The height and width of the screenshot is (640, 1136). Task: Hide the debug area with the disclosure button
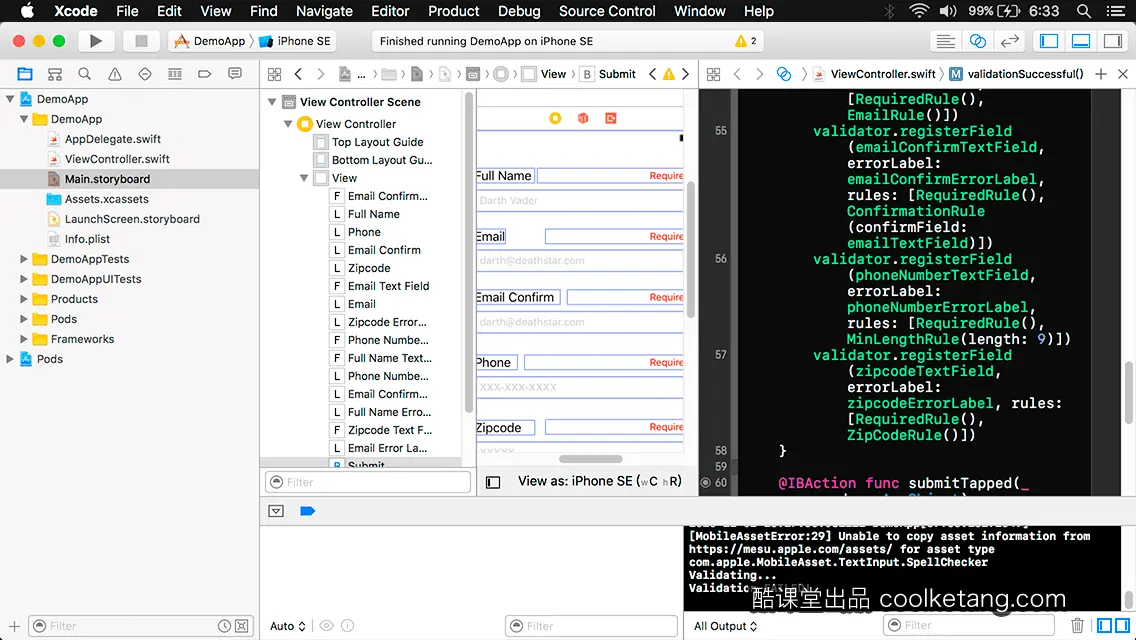click(x=276, y=511)
